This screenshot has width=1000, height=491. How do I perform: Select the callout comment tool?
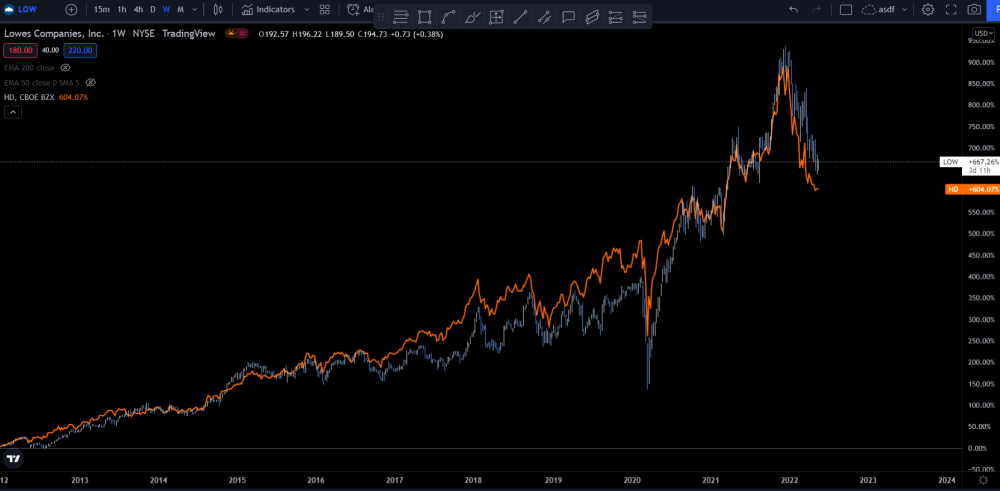click(568, 17)
